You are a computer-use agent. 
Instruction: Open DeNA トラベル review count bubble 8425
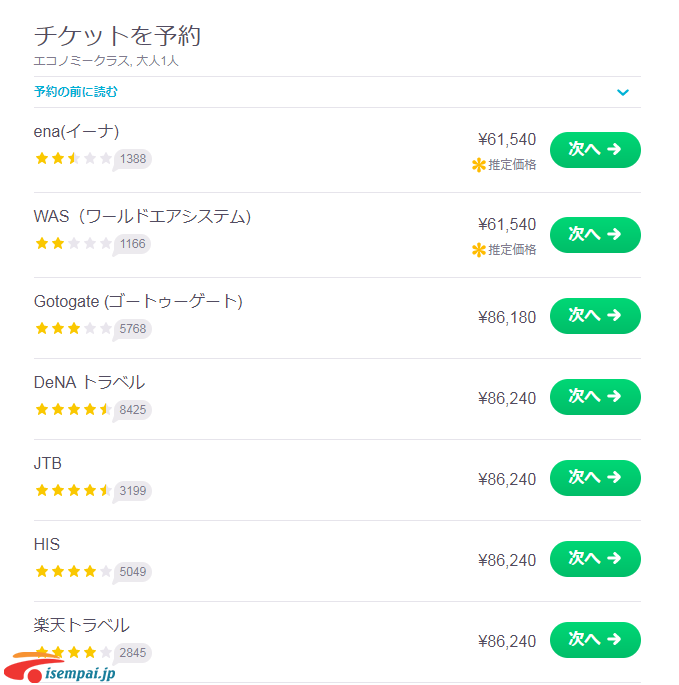(x=132, y=409)
